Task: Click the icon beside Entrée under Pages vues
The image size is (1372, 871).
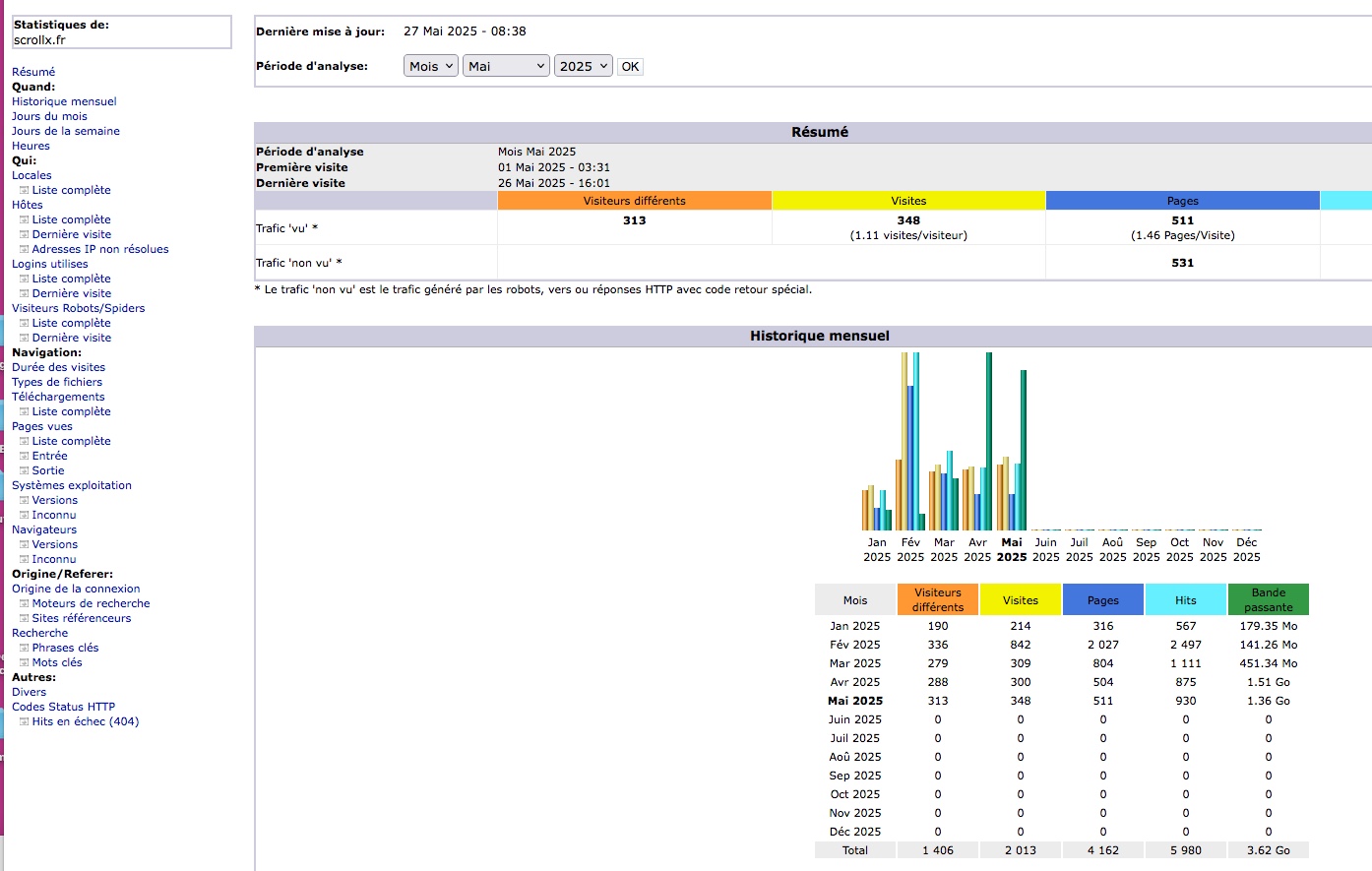Action: [24, 457]
